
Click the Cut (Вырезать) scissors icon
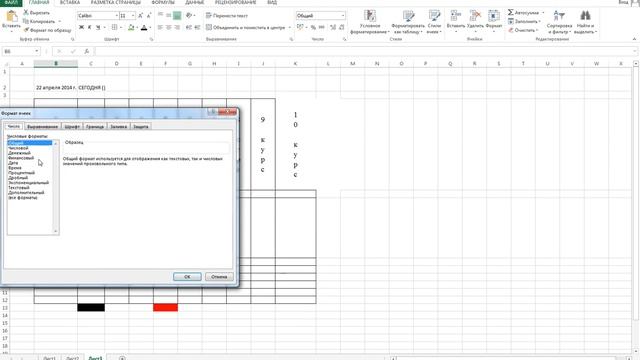(x=26, y=13)
